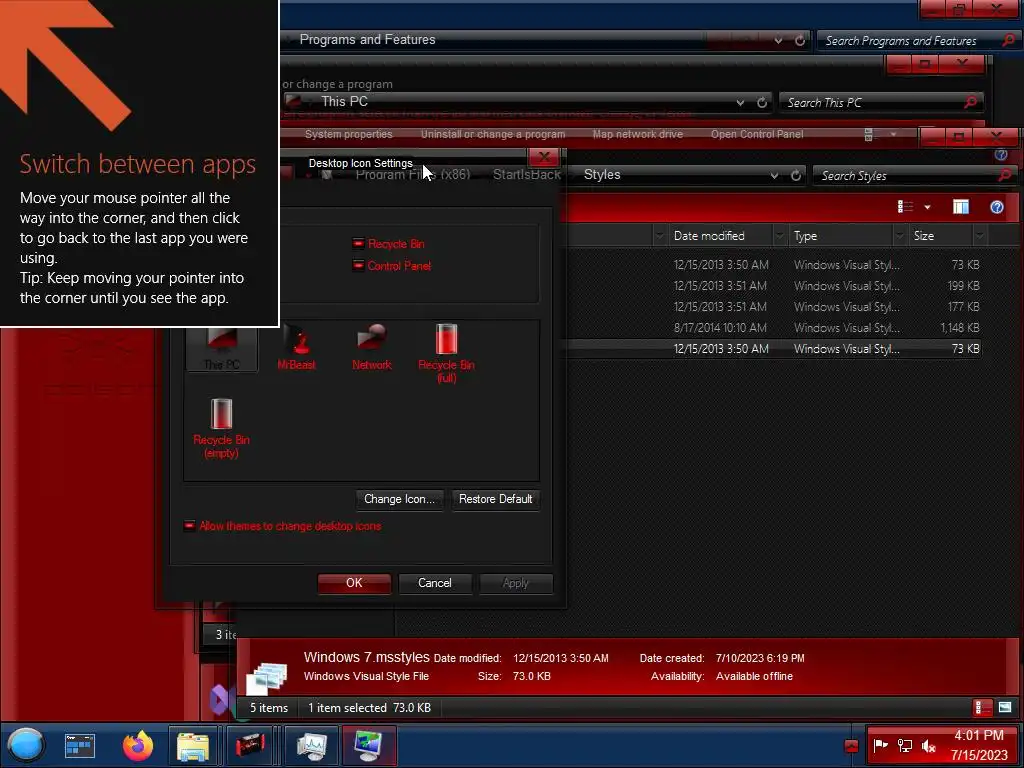Click the Search This PC field
1024x768 pixels.
tap(874, 102)
